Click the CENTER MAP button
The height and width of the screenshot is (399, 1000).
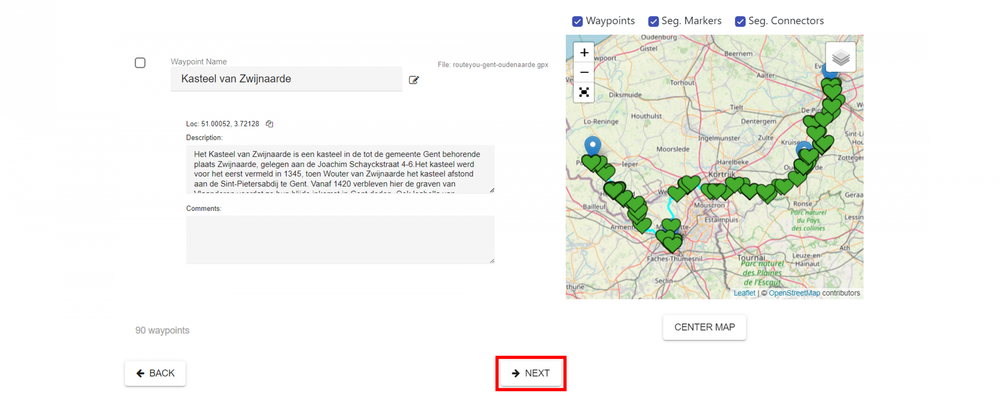coord(704,328)
